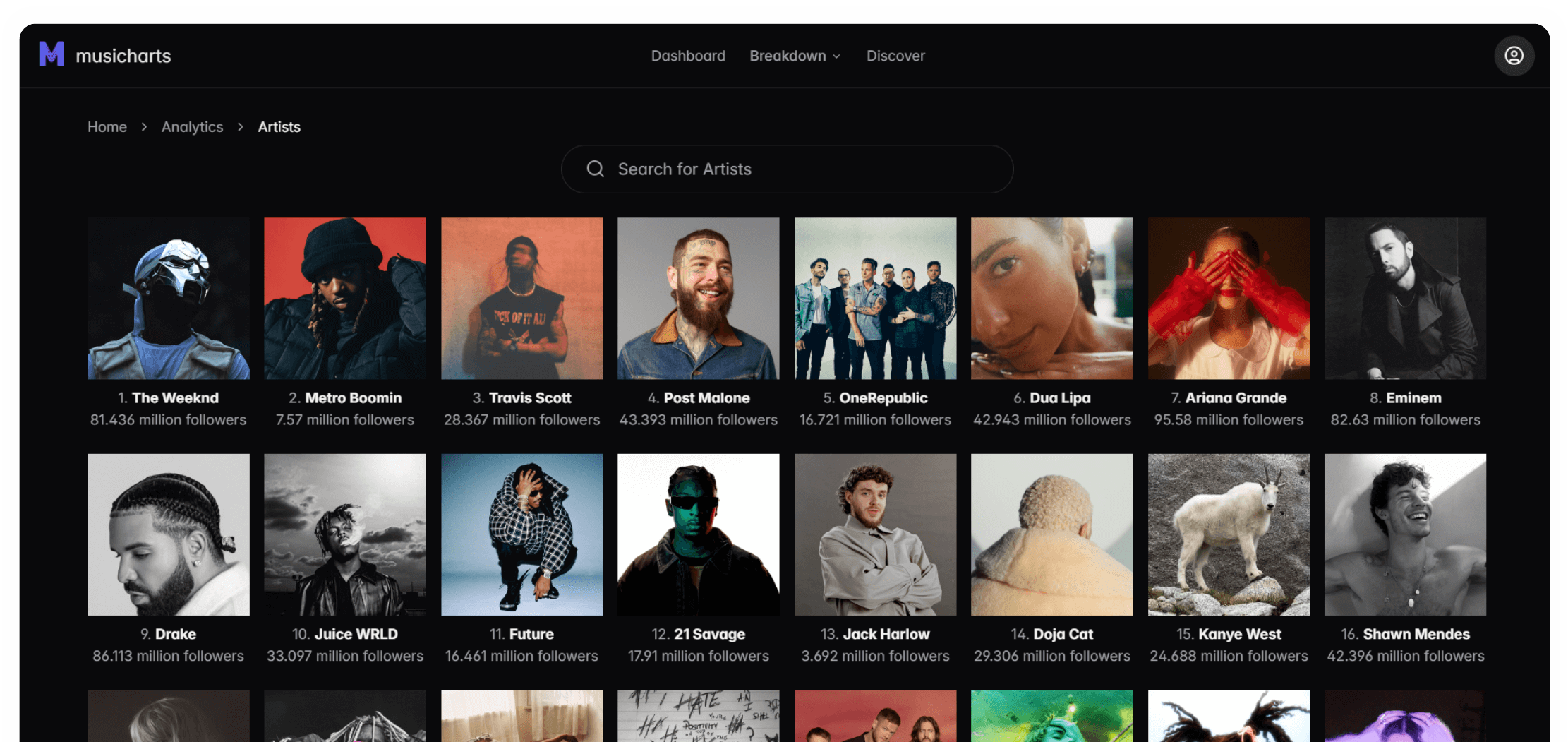Open the user account profile icon

coord(1514,56)
